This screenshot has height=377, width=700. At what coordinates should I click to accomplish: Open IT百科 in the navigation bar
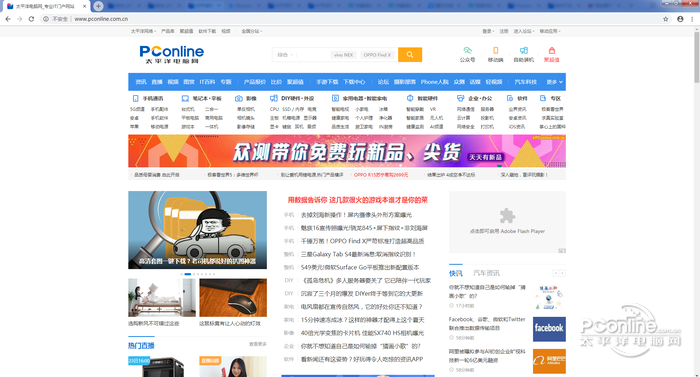tap(207, 82)
